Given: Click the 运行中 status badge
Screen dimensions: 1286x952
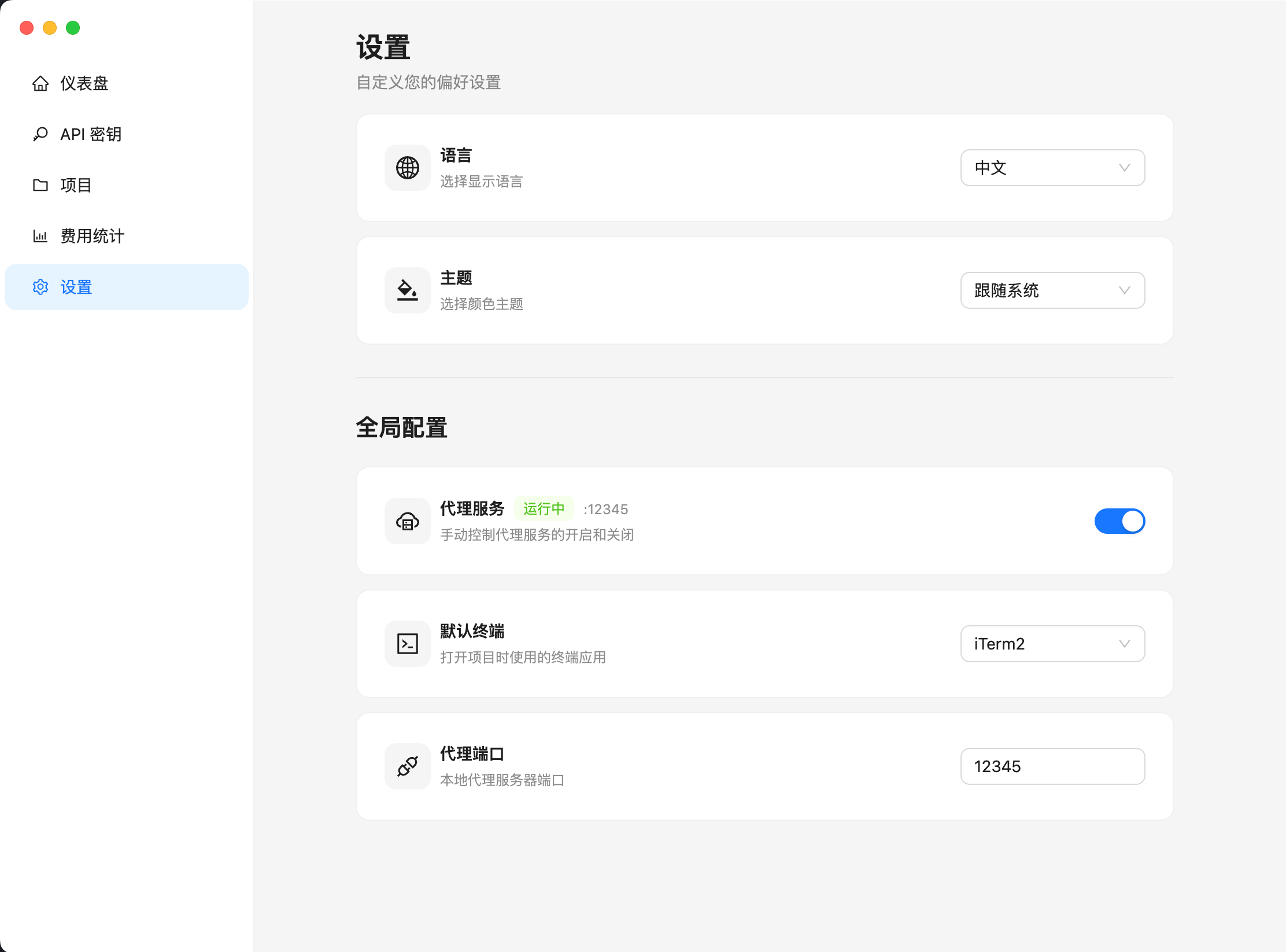Looking at the screenshot, I should pos(544,509).
